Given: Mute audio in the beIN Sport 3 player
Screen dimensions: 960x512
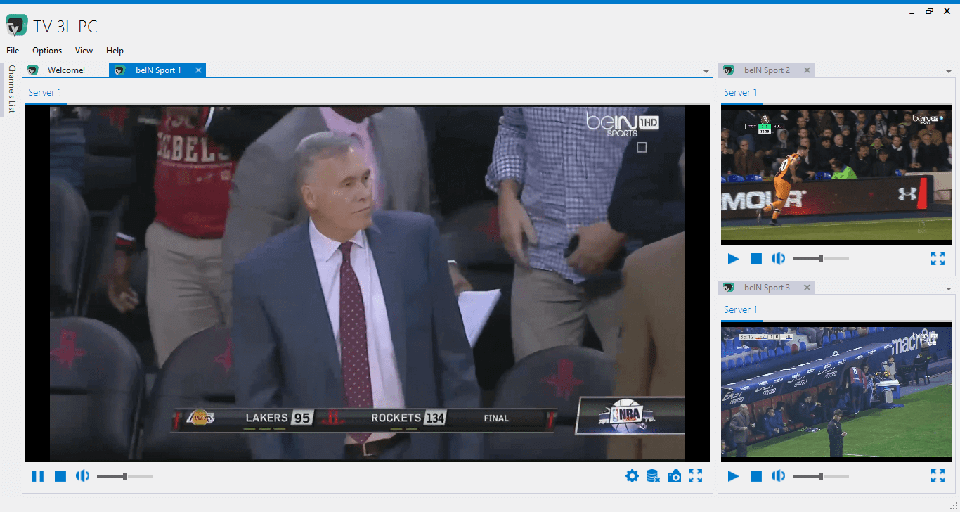Looking at the screenshot, I should pyautogui.click(x=779, y=476).
